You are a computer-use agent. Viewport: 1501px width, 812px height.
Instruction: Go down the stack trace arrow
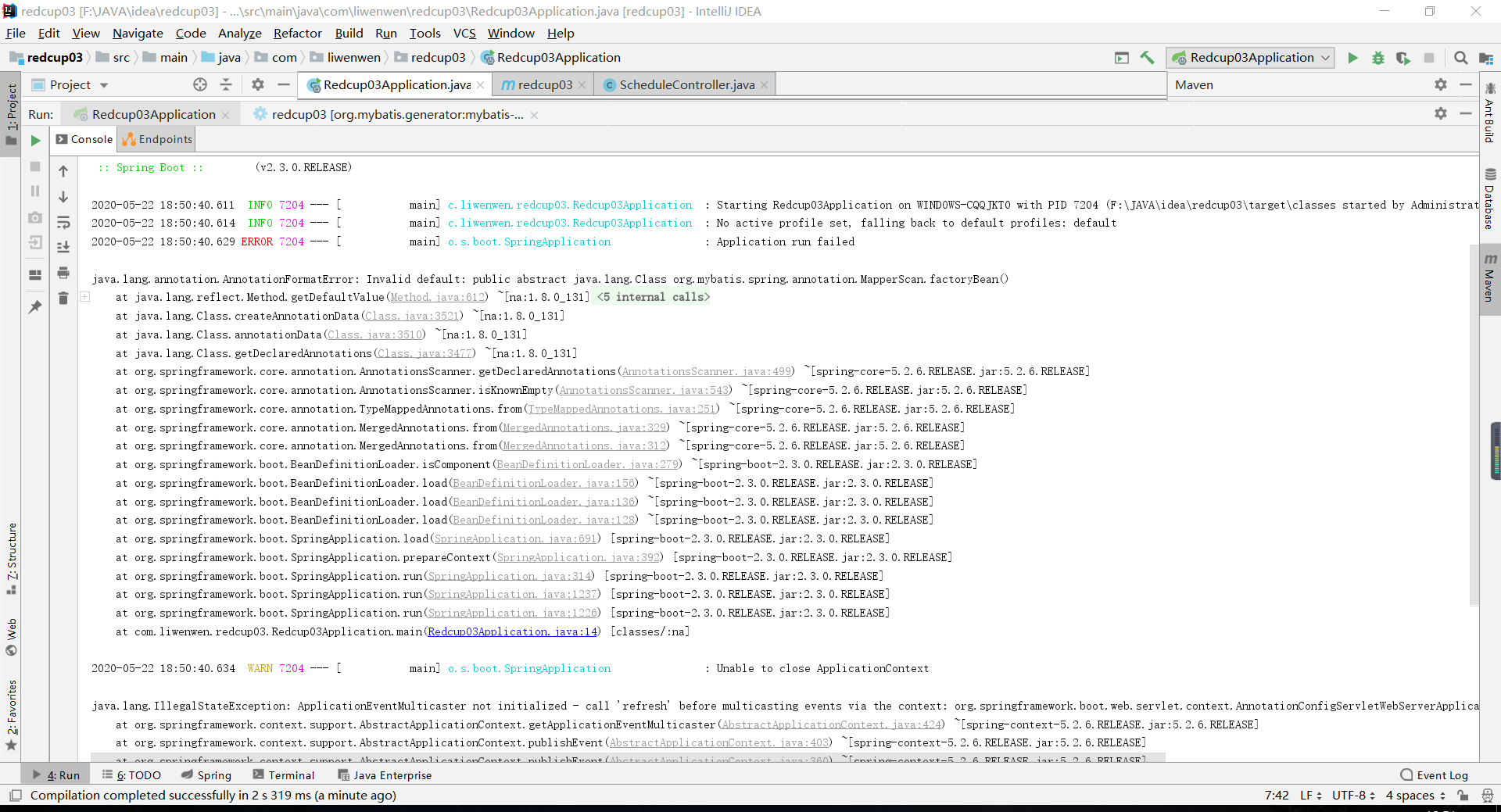point(63,197)
